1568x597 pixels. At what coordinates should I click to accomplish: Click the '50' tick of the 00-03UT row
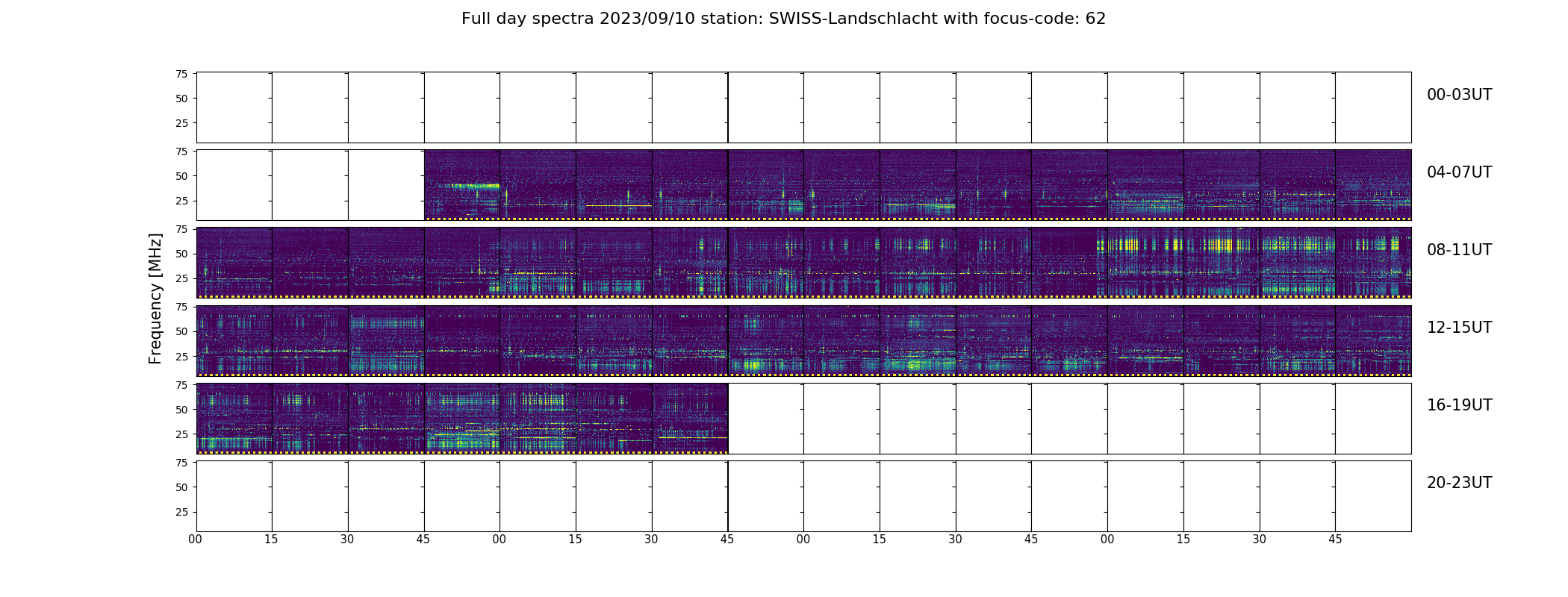tap(181, 99)
